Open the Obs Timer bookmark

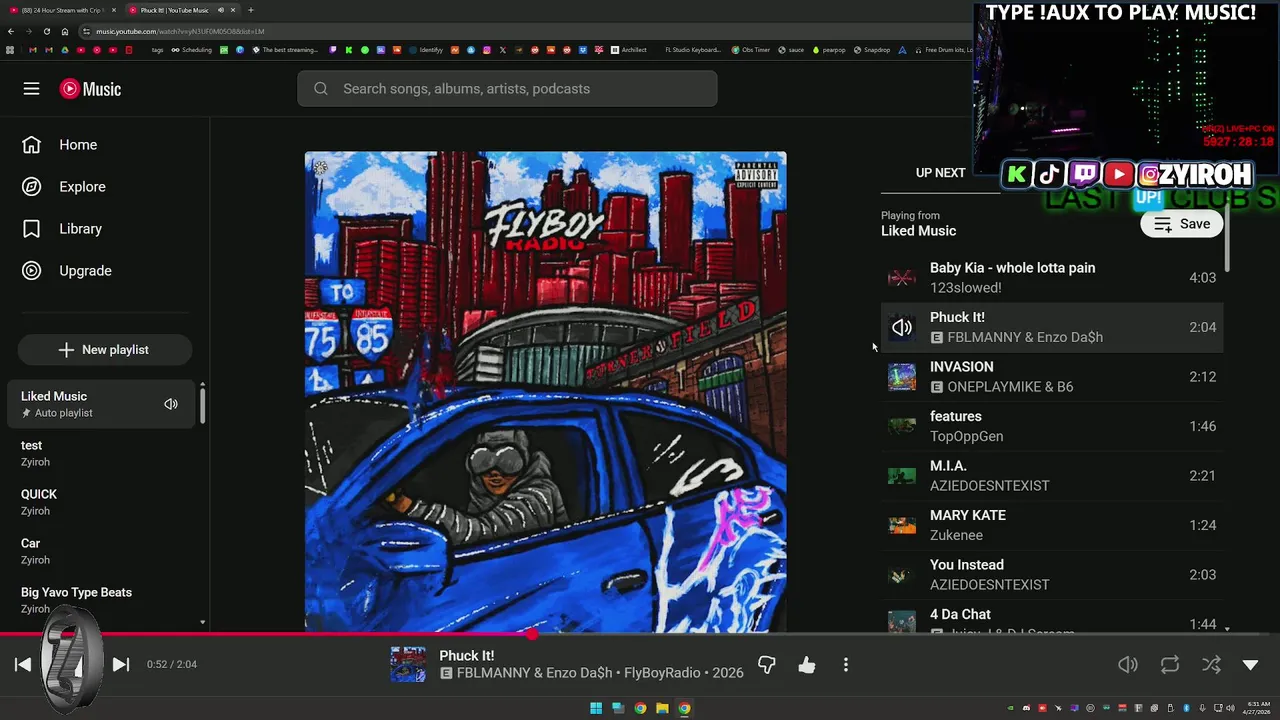[751, 50]
